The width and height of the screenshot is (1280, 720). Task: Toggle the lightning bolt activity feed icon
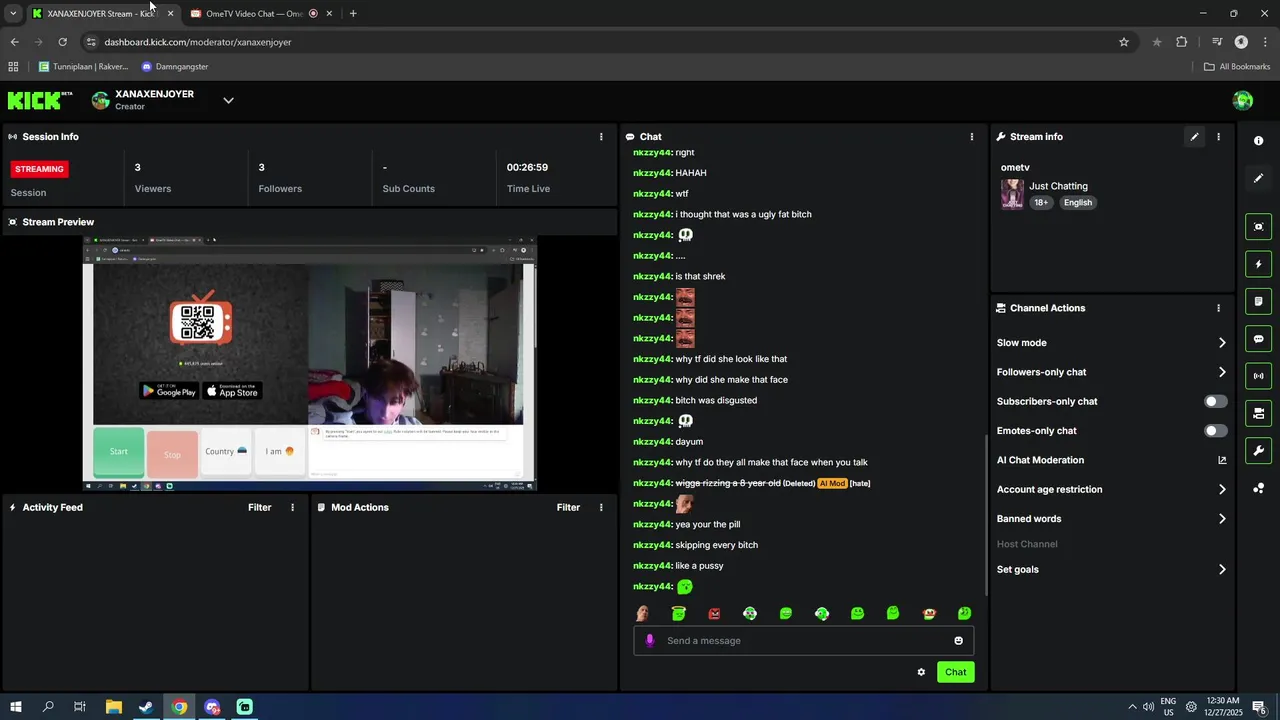point(1258,264)
